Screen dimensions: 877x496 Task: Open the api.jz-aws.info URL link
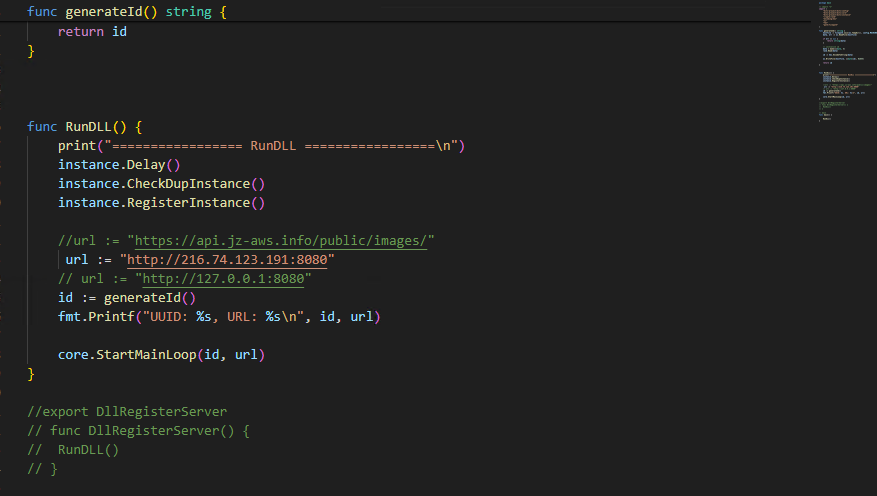pyautogui.click(x=280, y=241)
